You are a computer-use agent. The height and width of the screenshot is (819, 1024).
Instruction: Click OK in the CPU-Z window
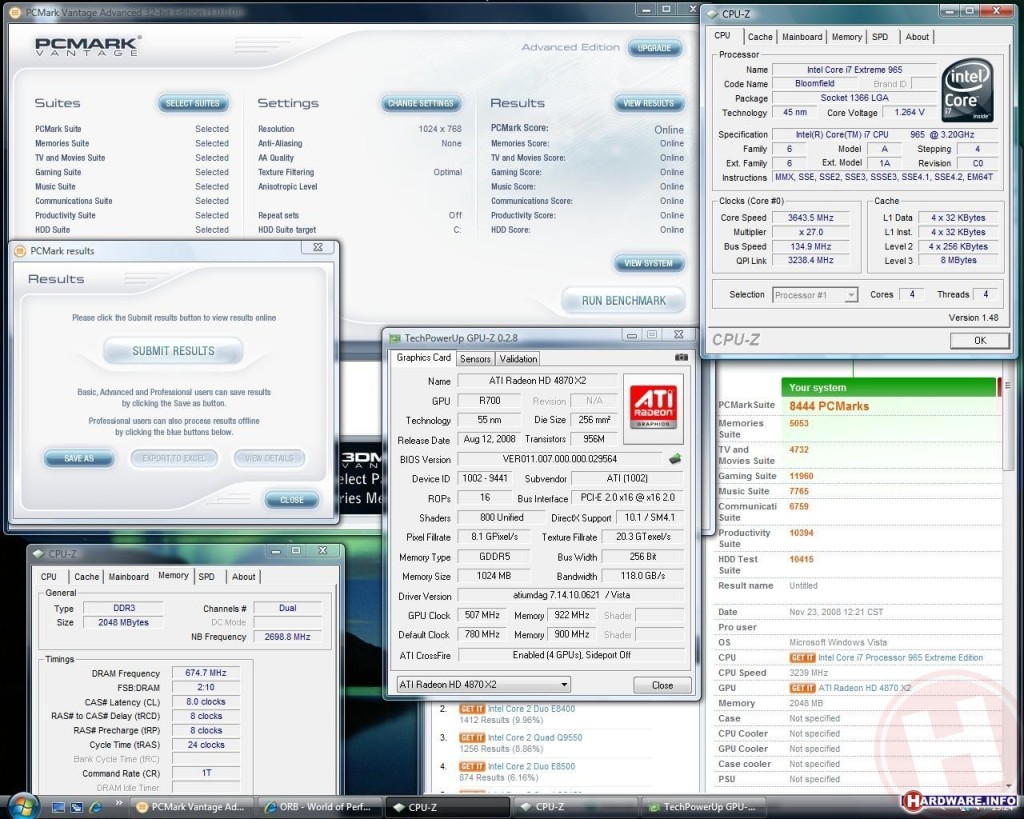pyautogui.click(x=980, y=340)
